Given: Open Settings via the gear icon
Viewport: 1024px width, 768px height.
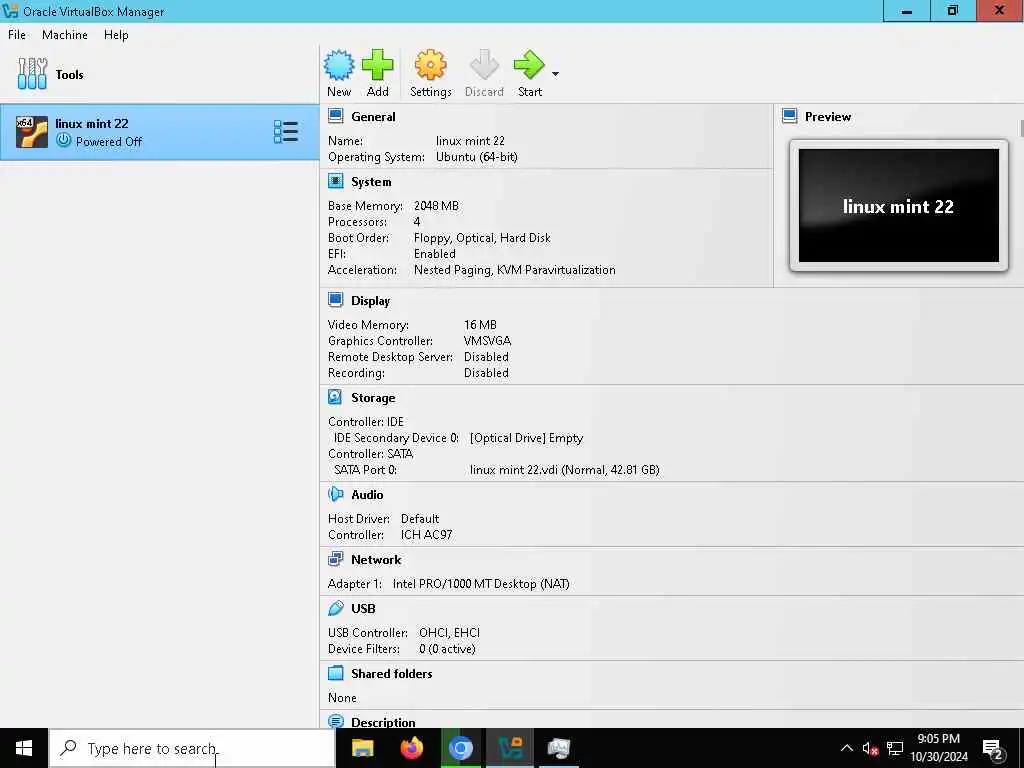Looking at the screenshot, I should [430, 65].
